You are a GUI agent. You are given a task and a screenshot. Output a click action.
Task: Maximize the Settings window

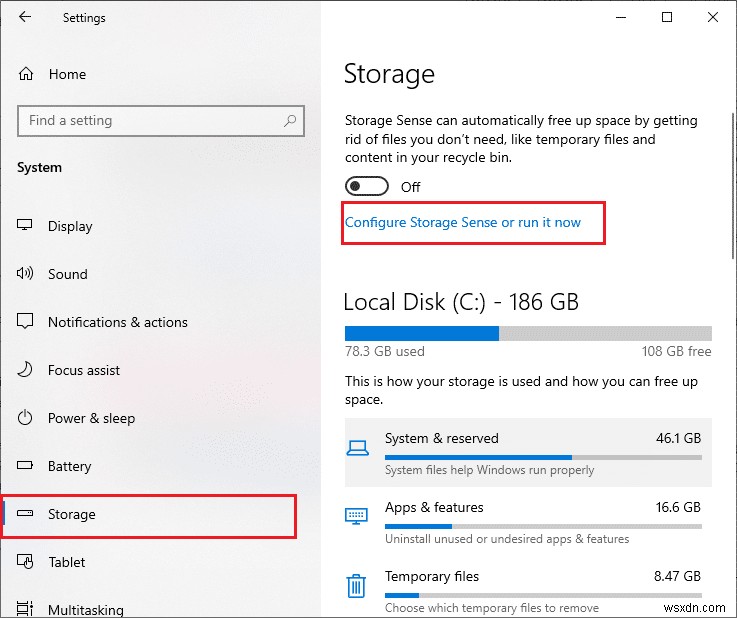click(x=667, y=17)
